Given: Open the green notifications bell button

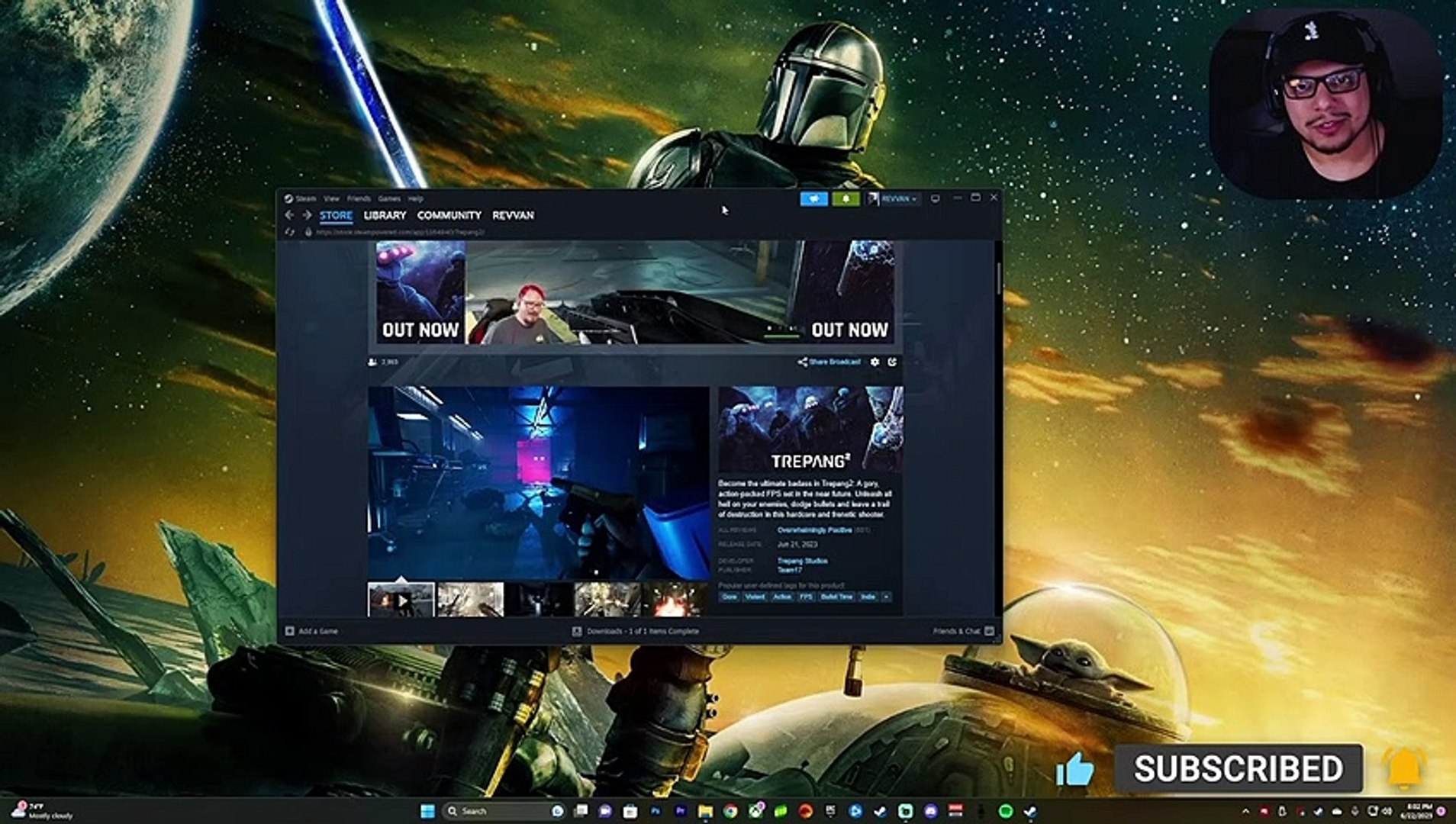Looking at the screenshot, I should pyautogui.click(x=846, y=198).
